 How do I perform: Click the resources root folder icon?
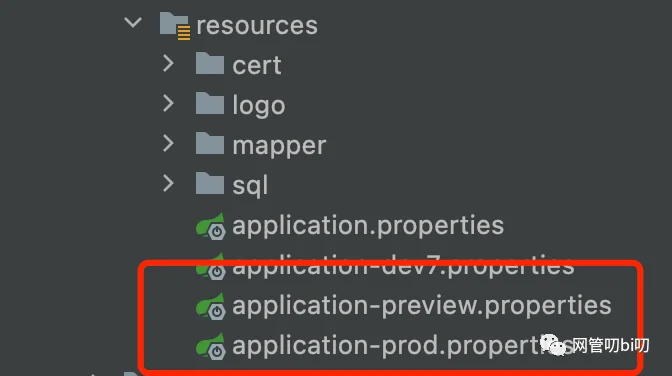tap(175, 26)
